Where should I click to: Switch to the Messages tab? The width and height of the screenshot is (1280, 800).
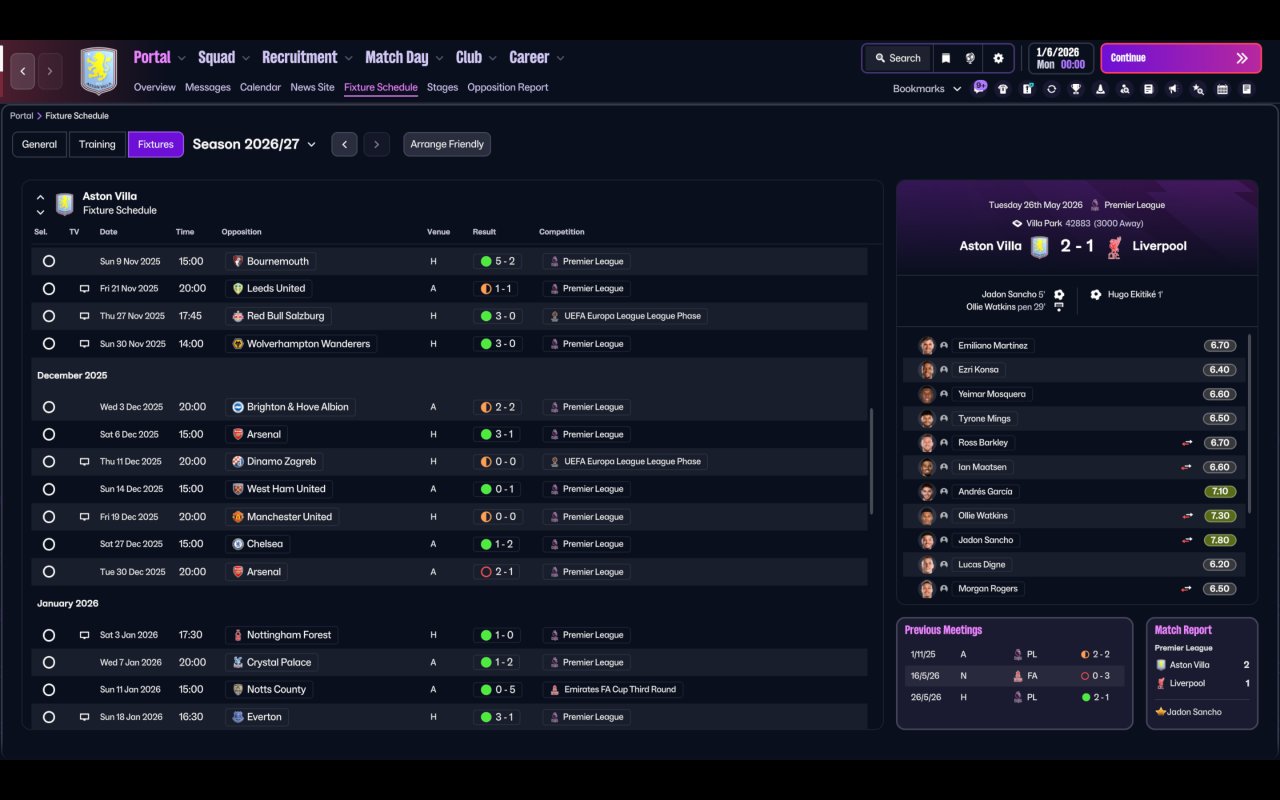point(208,87)
